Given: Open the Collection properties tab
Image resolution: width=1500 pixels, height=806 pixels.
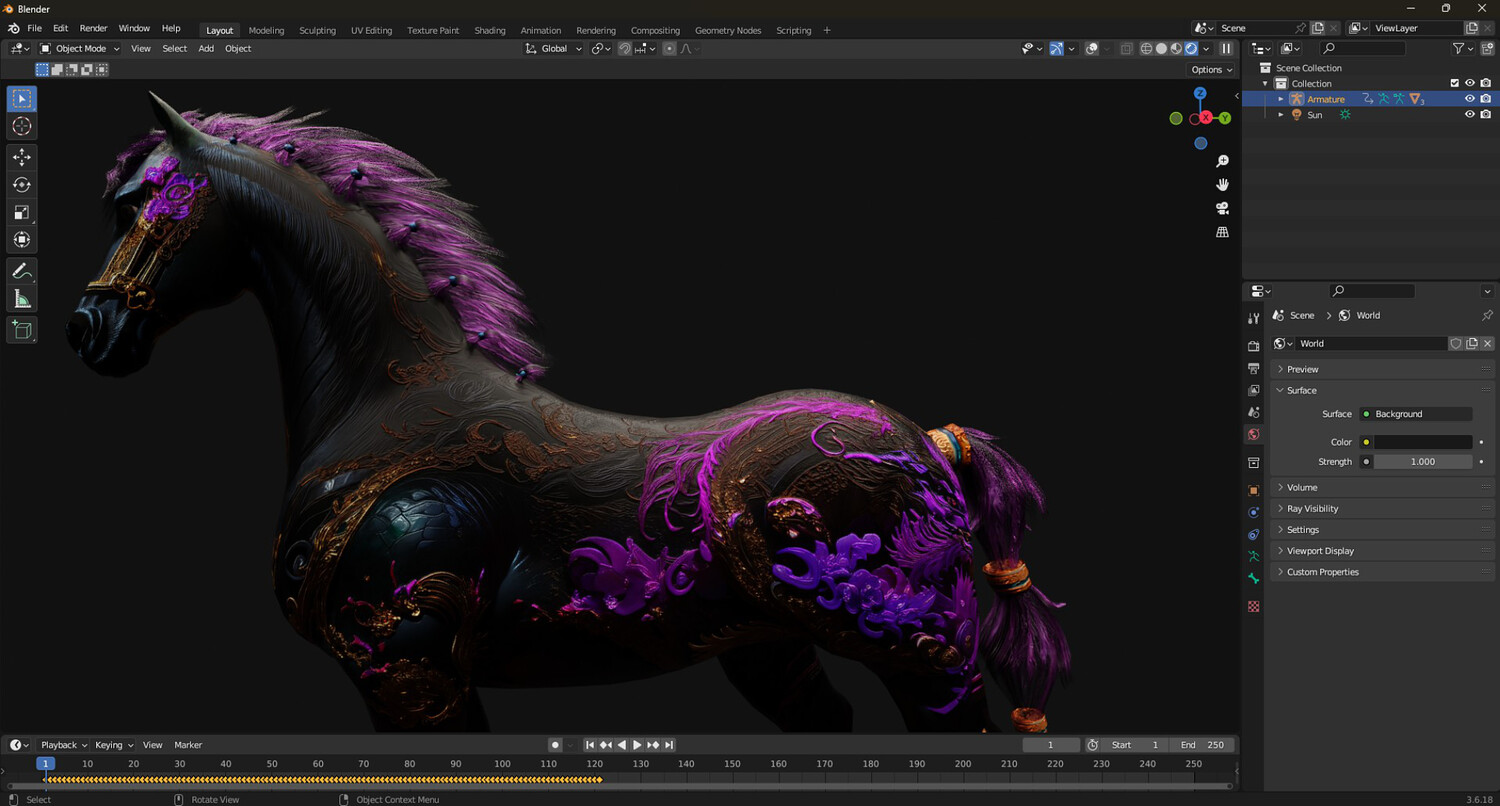Looking at the screenshot, I should [1254, 463].
